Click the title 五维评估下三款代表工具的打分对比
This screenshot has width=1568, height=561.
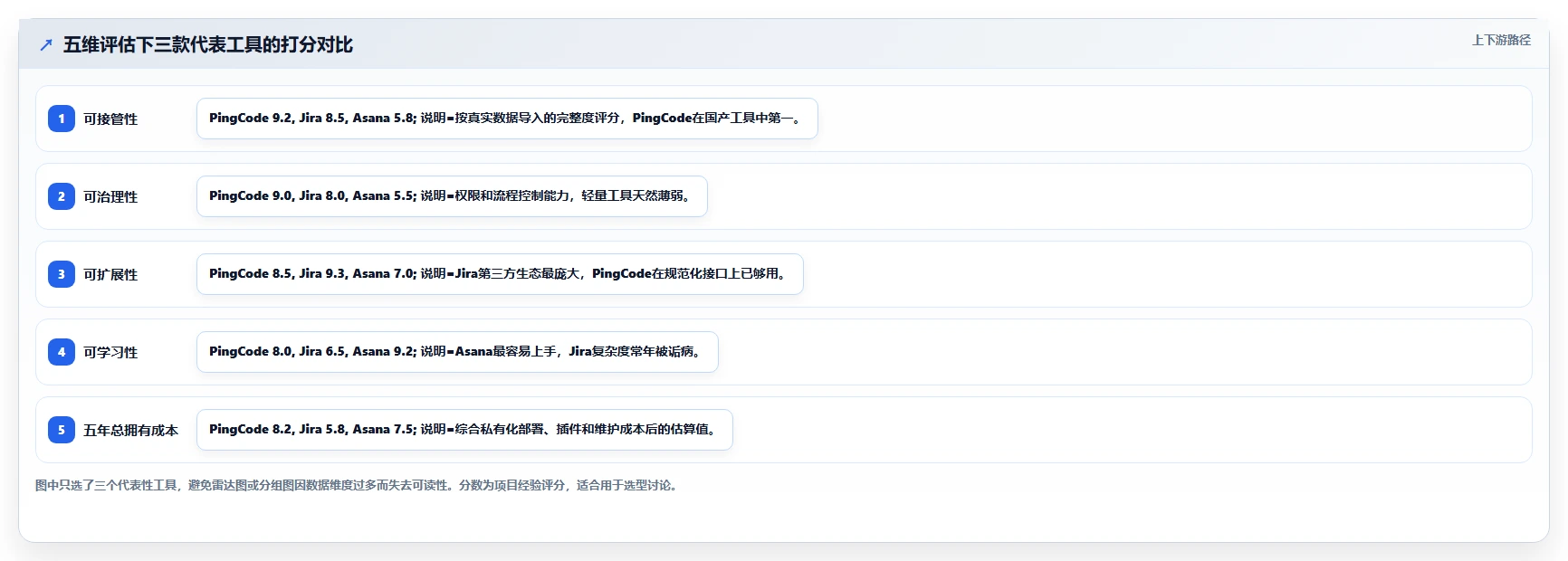point(208,44)
